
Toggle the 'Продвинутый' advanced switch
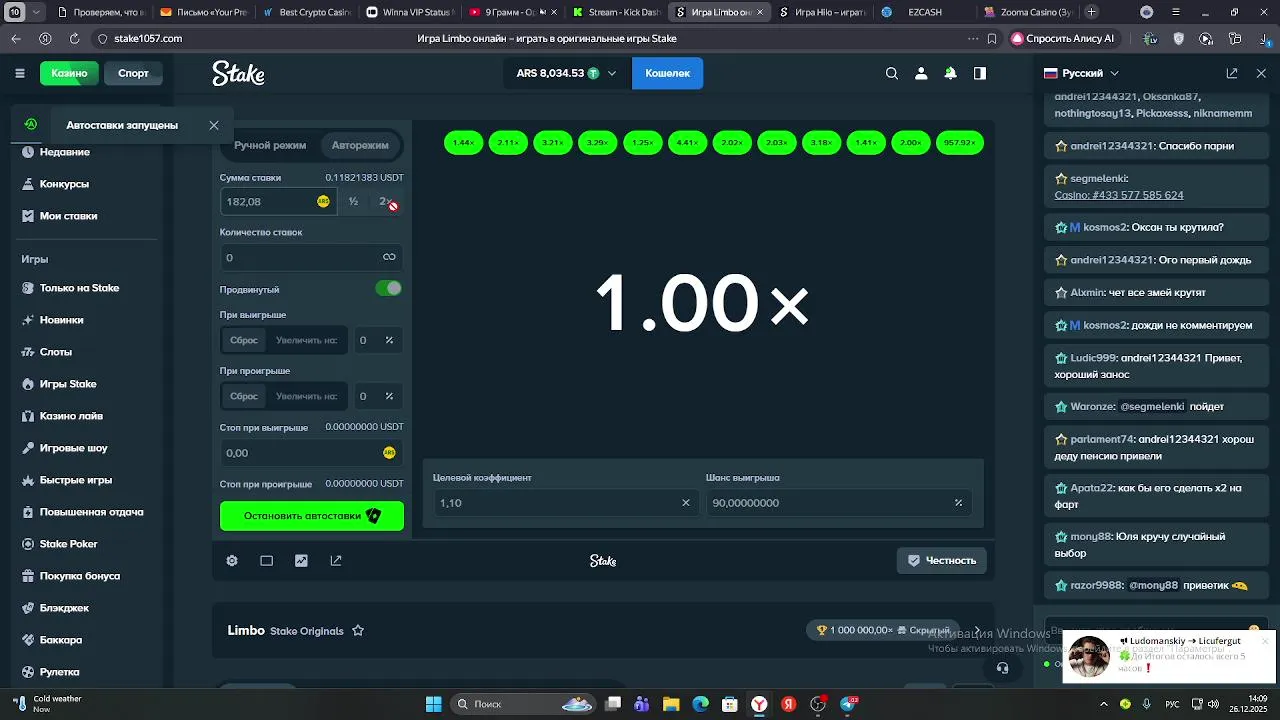(388, 288)
